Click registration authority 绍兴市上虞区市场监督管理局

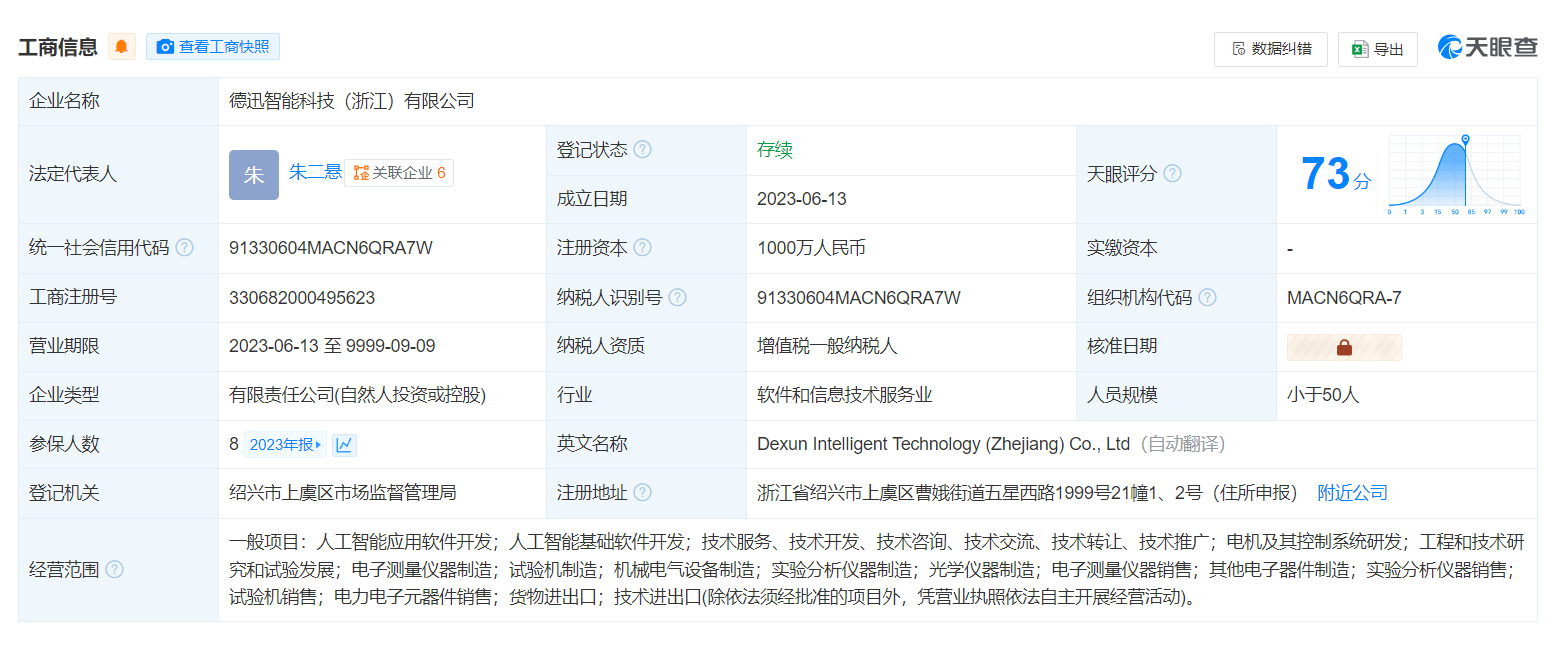click(x=343, y=493)
